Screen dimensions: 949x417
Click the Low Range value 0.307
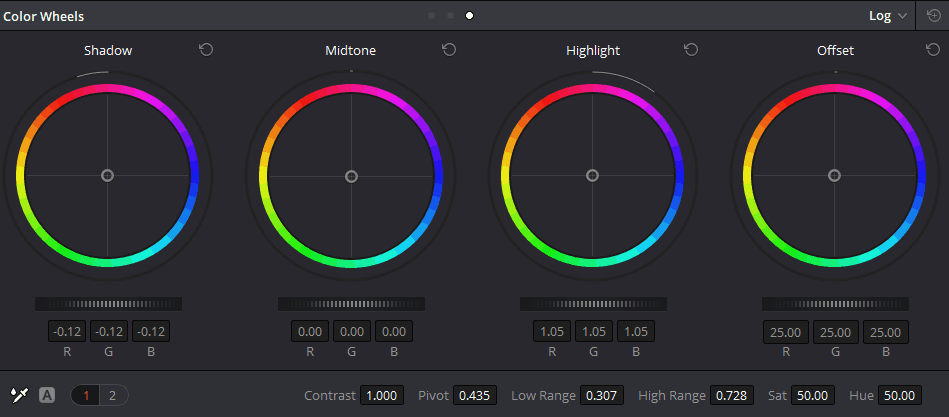click(602, 396)
